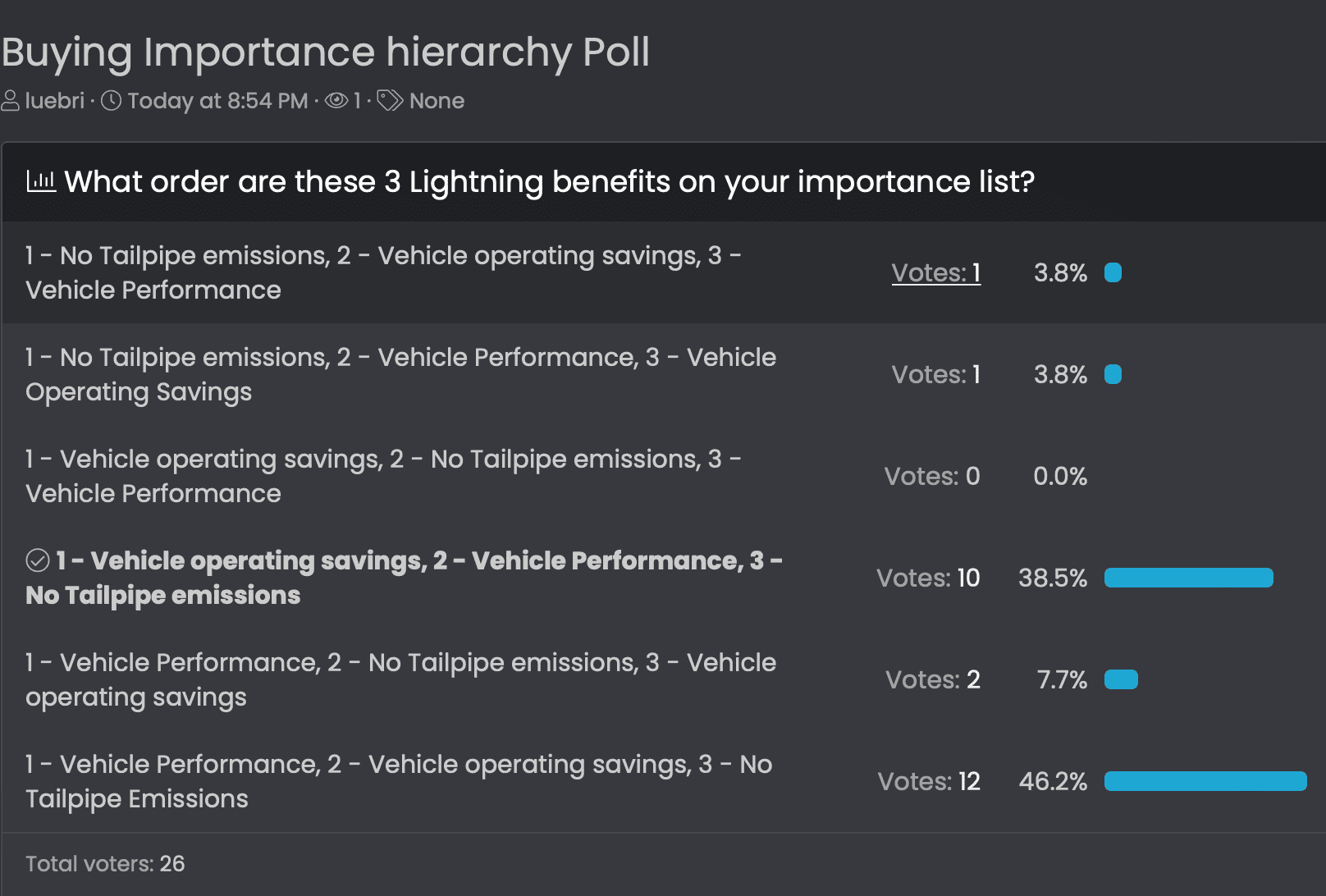This screenshot has height=896, width=1326.
Task: Click the checkmark icon on the selected option
Action: pyautogui.click(x=38, y=560)
